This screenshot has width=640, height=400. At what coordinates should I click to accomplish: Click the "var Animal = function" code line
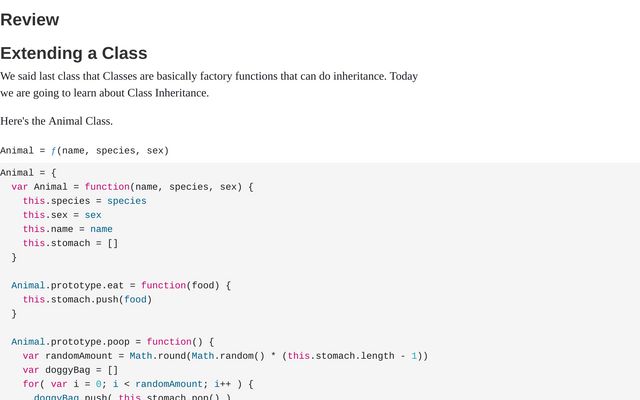click(x=132, y=187)
